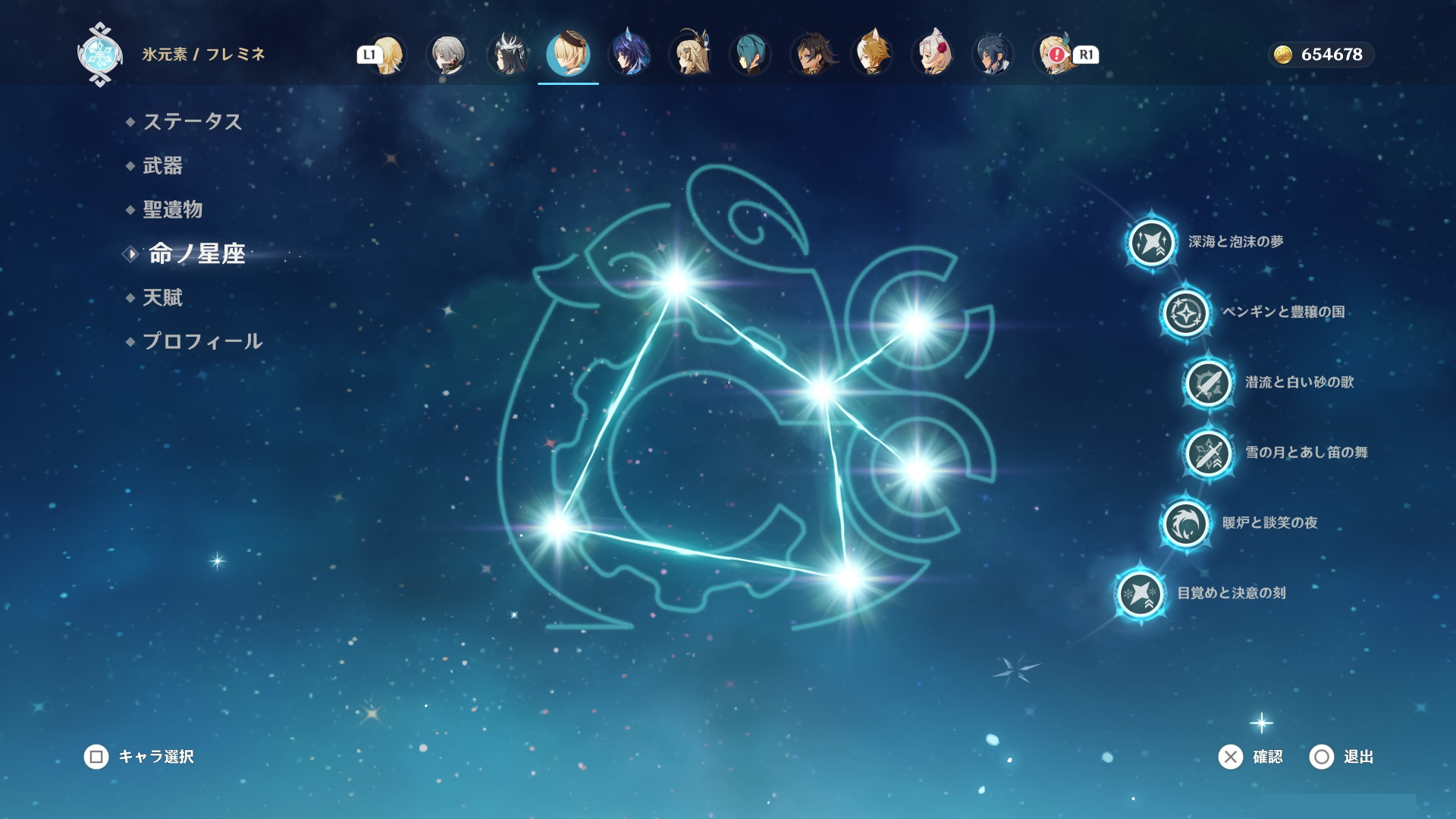Select the purple-haired portrait with blue horn
The height and width of the screenshot is (819, 1456).
coord(629,55)
